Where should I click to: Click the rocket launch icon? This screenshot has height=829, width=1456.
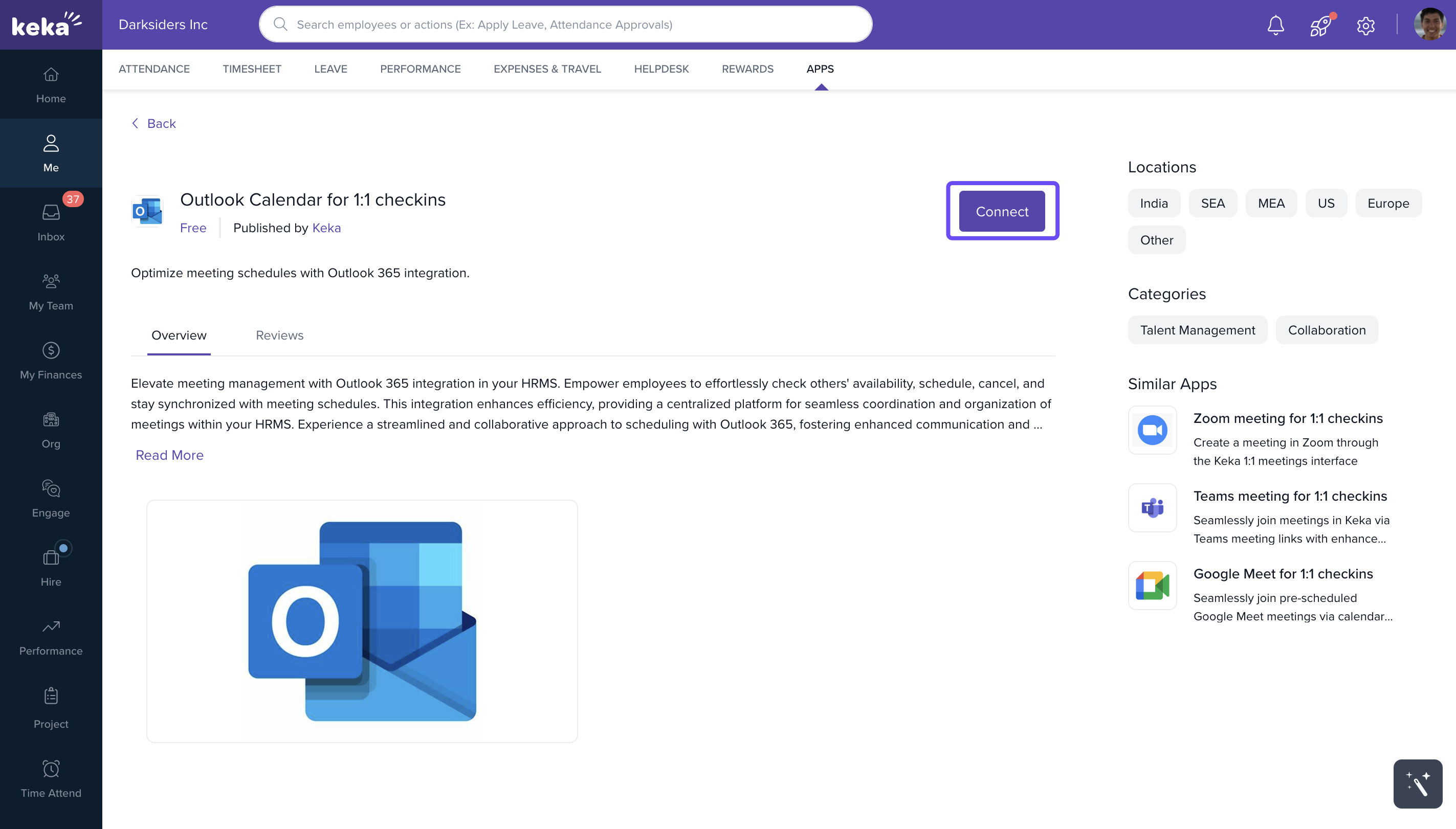click(x=1320, y=25)
